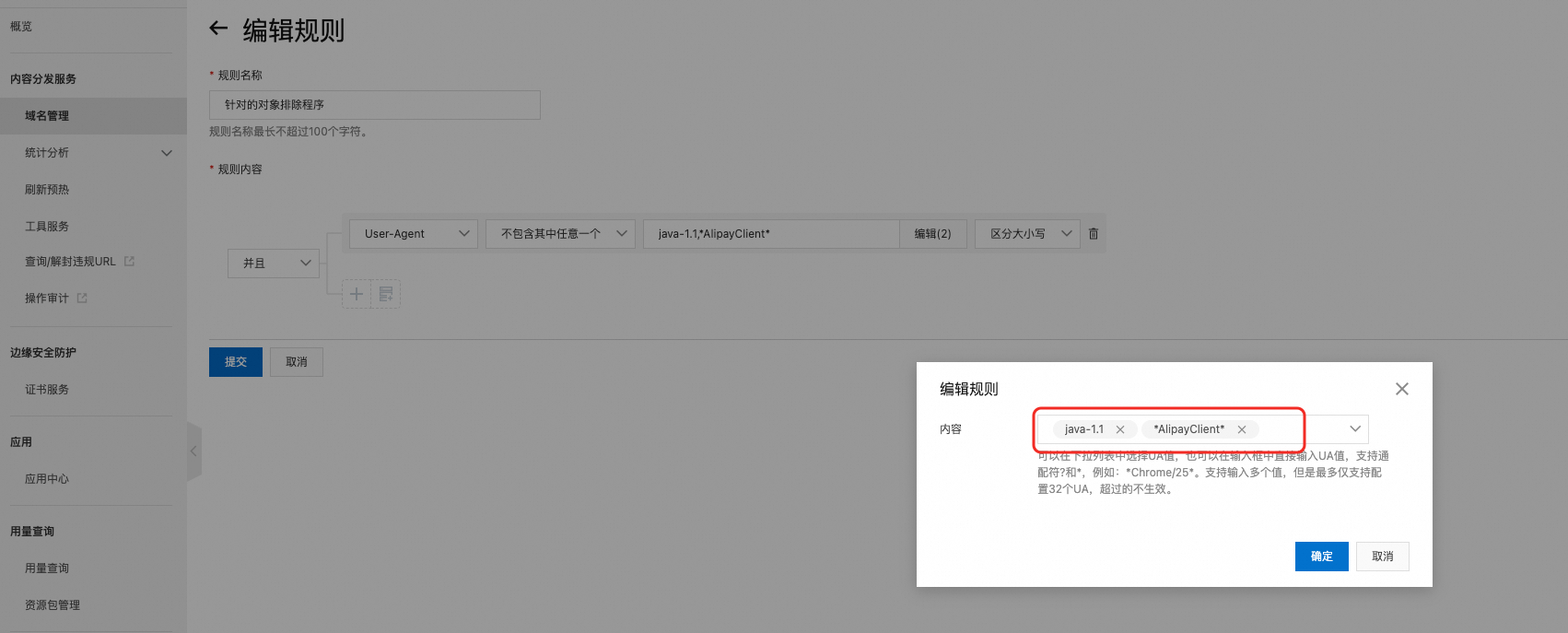This screenshot has height=633, width=1568.
Task: Open the 并且 logic dropdown
Action: pos(274,264)
